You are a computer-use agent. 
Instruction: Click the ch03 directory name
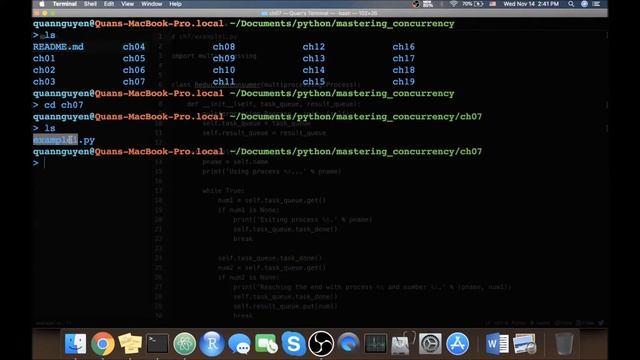pos(44,82)
